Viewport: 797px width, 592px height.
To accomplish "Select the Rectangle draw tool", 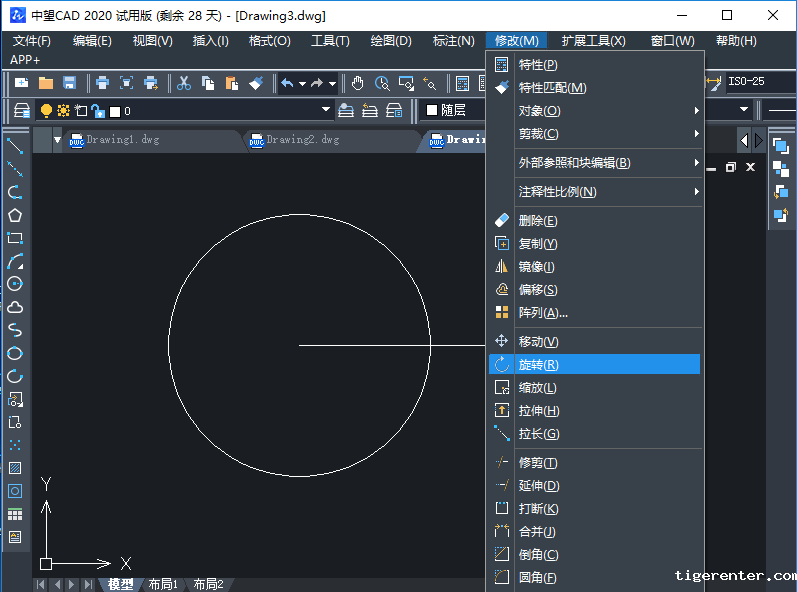I will click(15, 238).
